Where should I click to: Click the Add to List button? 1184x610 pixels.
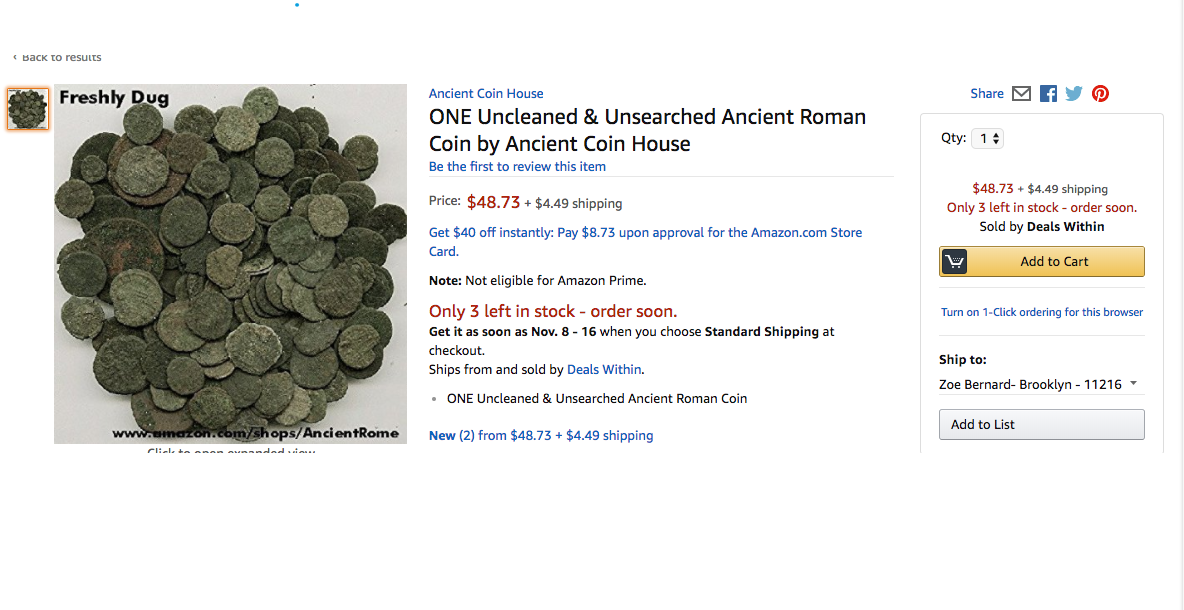pos(1041,424)
